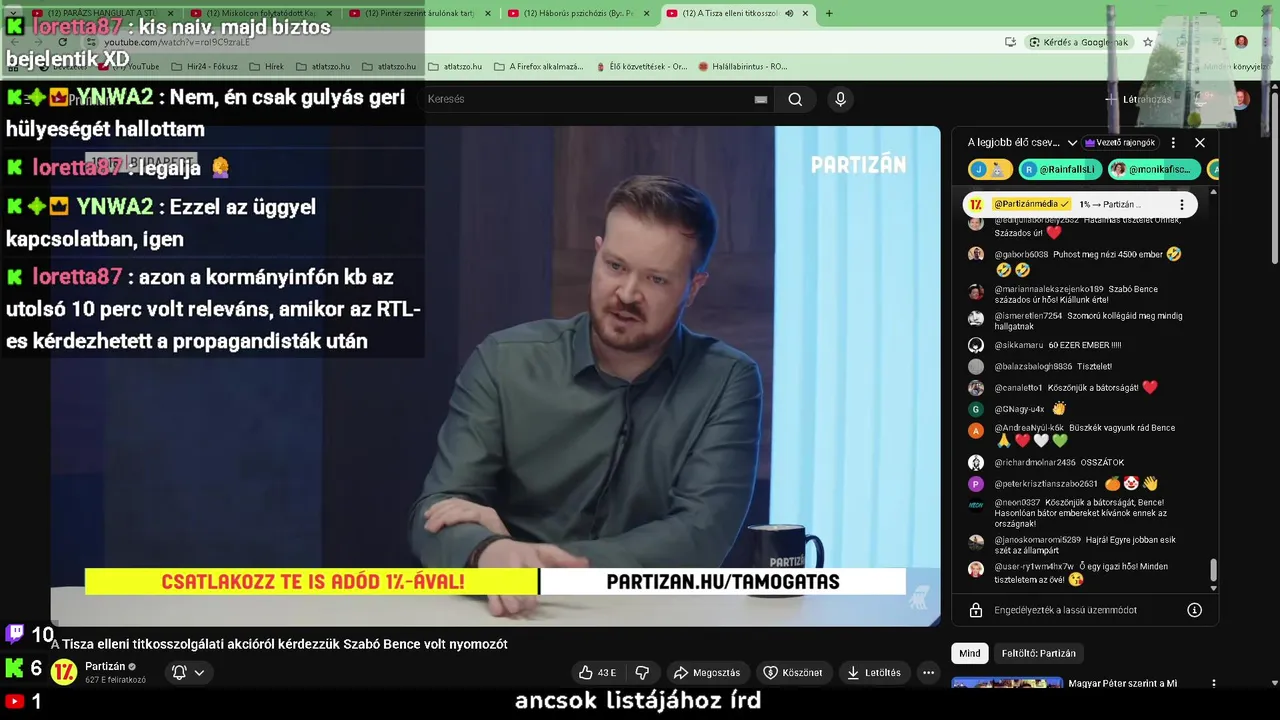Click the '@balazsbalogh8836 Tisztelet!' chat message
This screenshot has height=720, width=1280.
(x=1053, y=367)
